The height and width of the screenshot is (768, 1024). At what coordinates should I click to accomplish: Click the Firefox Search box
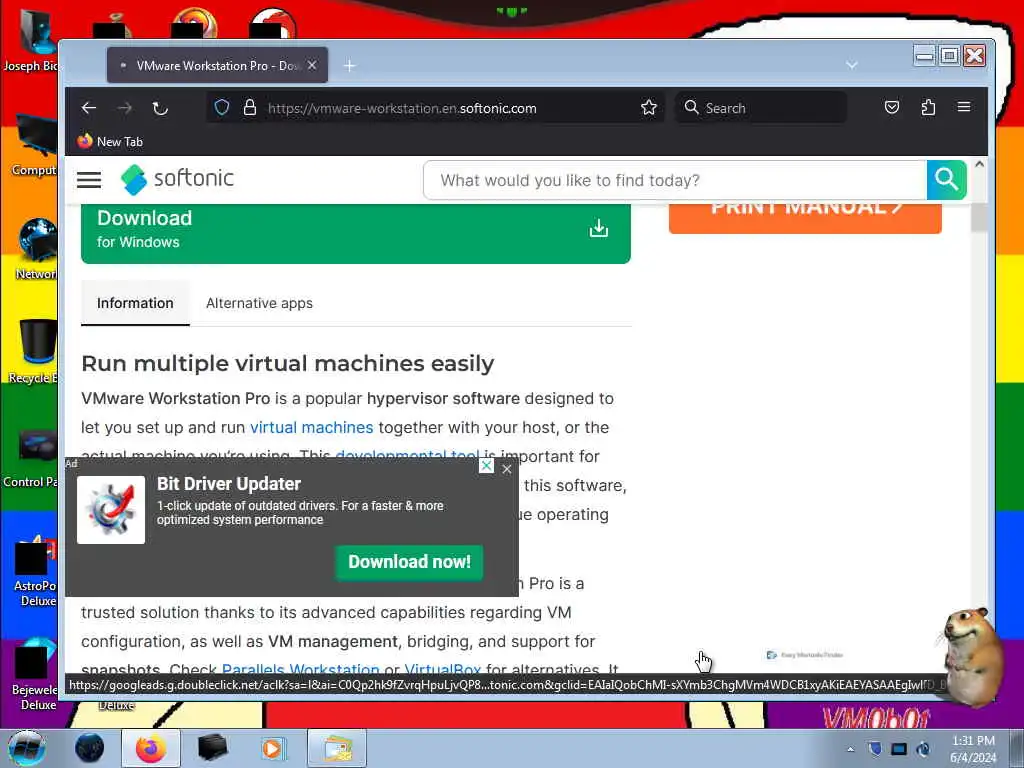click(761, 108)
